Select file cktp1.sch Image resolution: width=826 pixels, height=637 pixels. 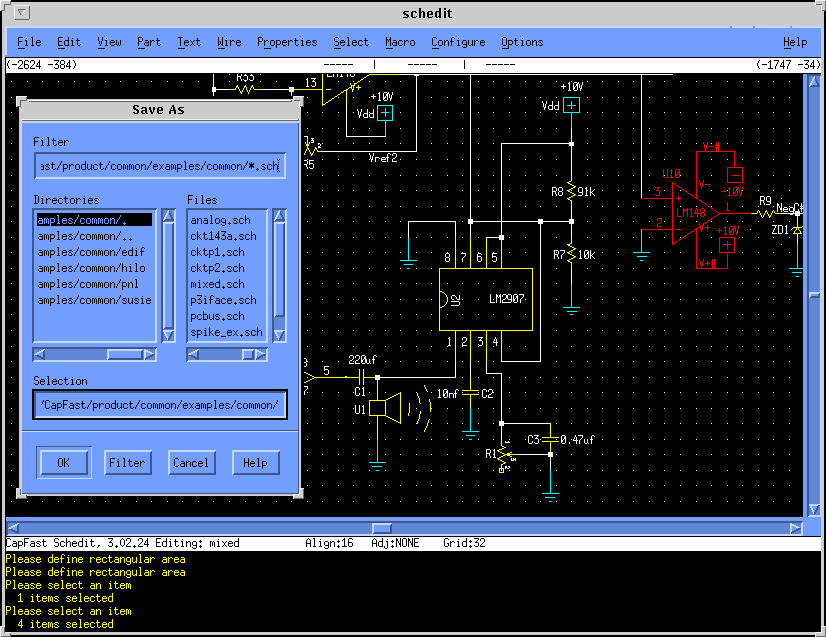coord(227,252)
